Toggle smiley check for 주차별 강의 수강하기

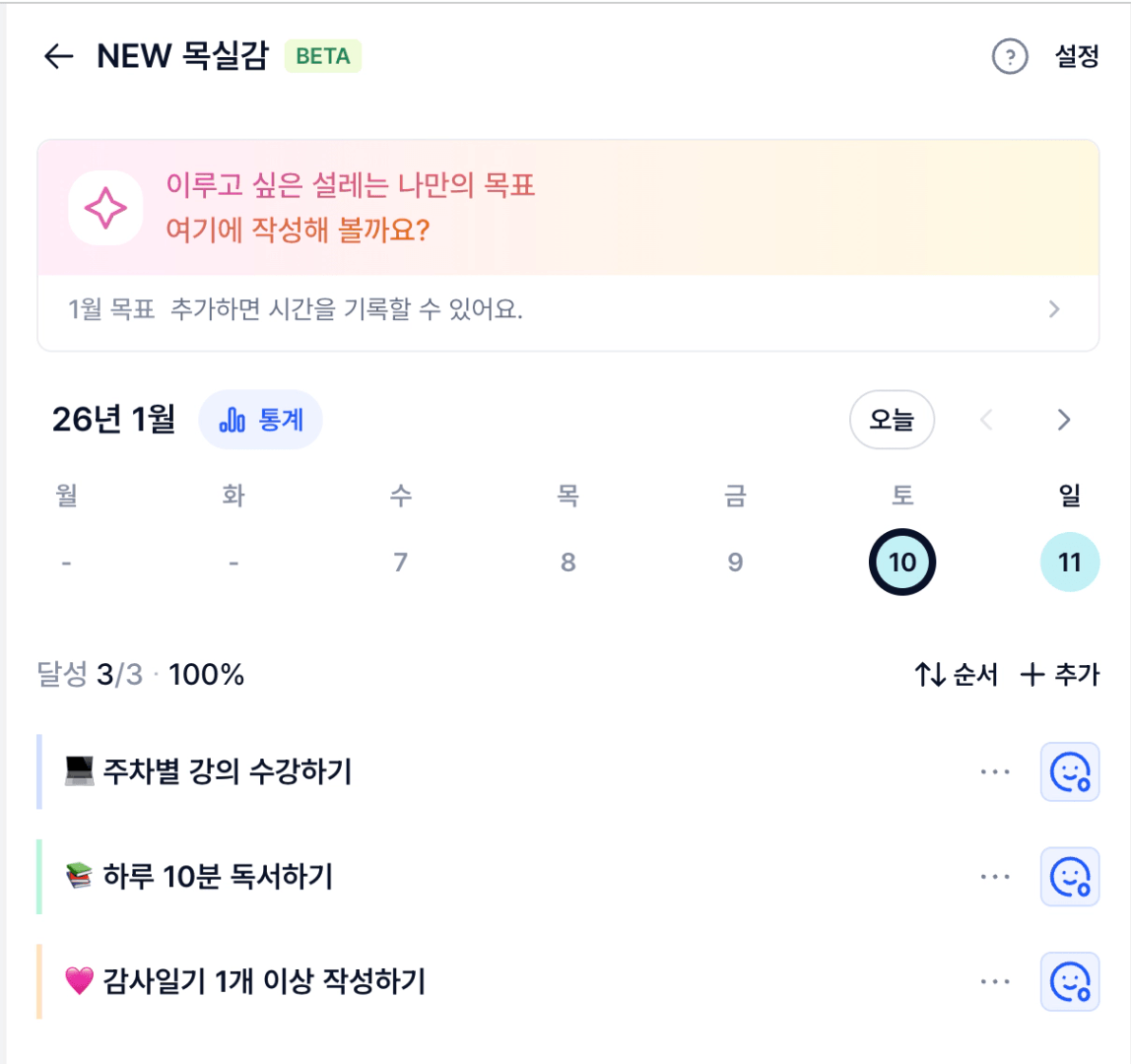pyautogui.click(x=1069, y=771)
